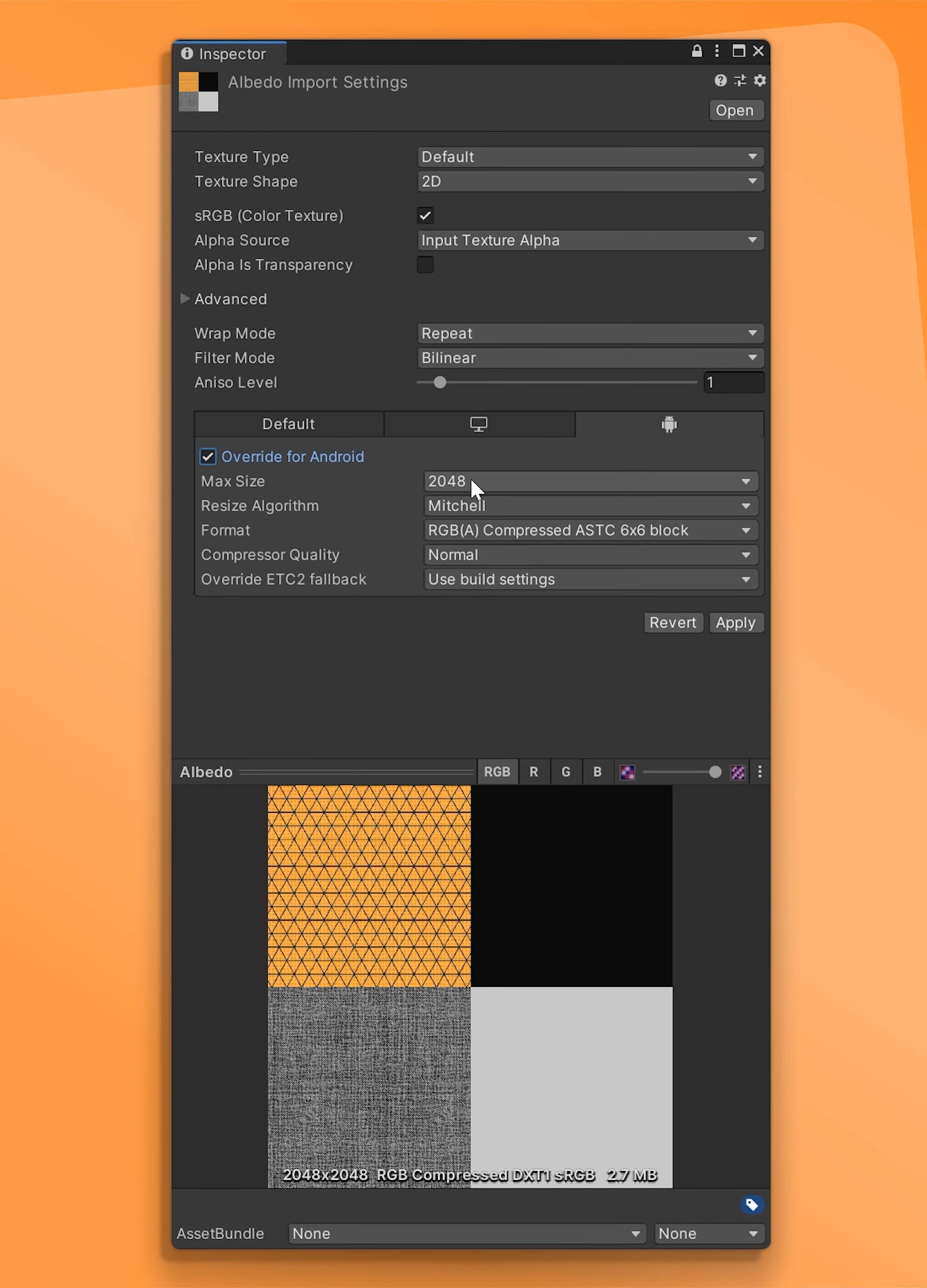Open the Compressor Quality dropdown

[x=591, y=555]
